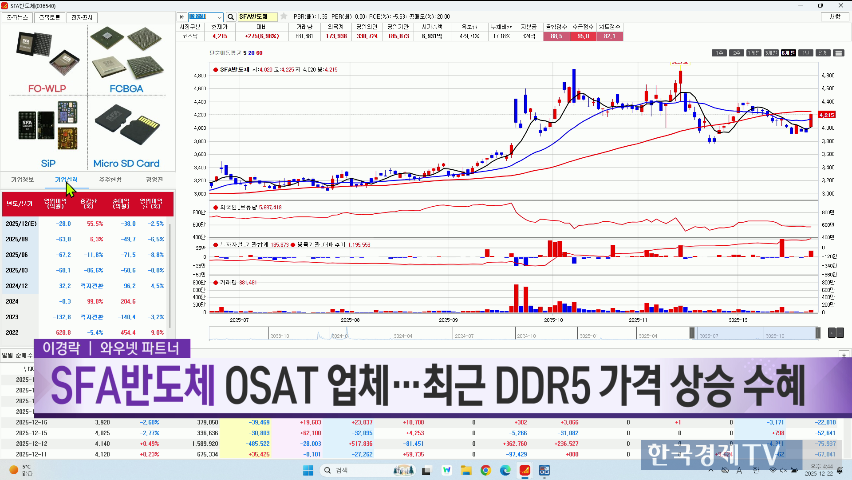852x480 pixels.
Task: Toggle the red SFA반도체 price series marker
Action: pyautogui.click(x=214, y=69)
